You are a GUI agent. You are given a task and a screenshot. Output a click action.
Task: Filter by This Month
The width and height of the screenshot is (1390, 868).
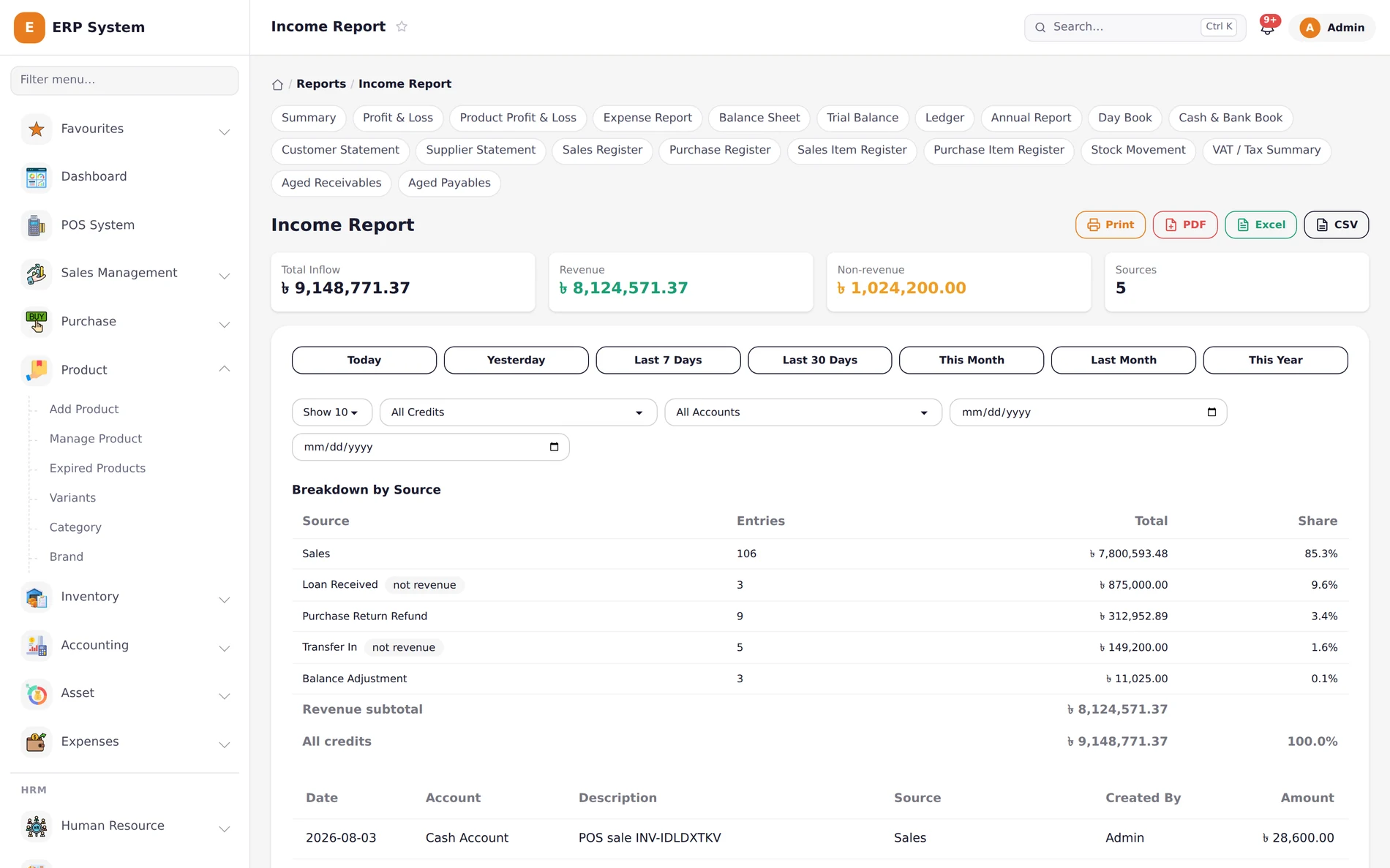click(x=972, y=361)
